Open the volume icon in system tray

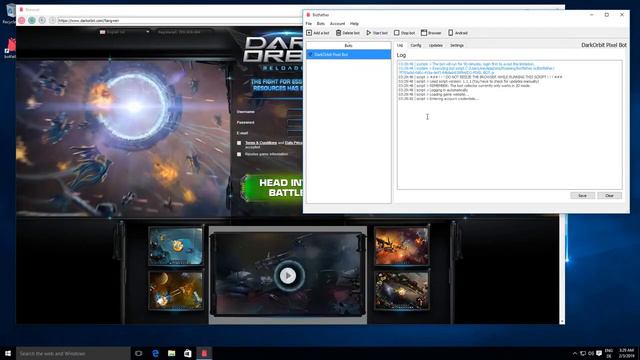tap(591, 353)
